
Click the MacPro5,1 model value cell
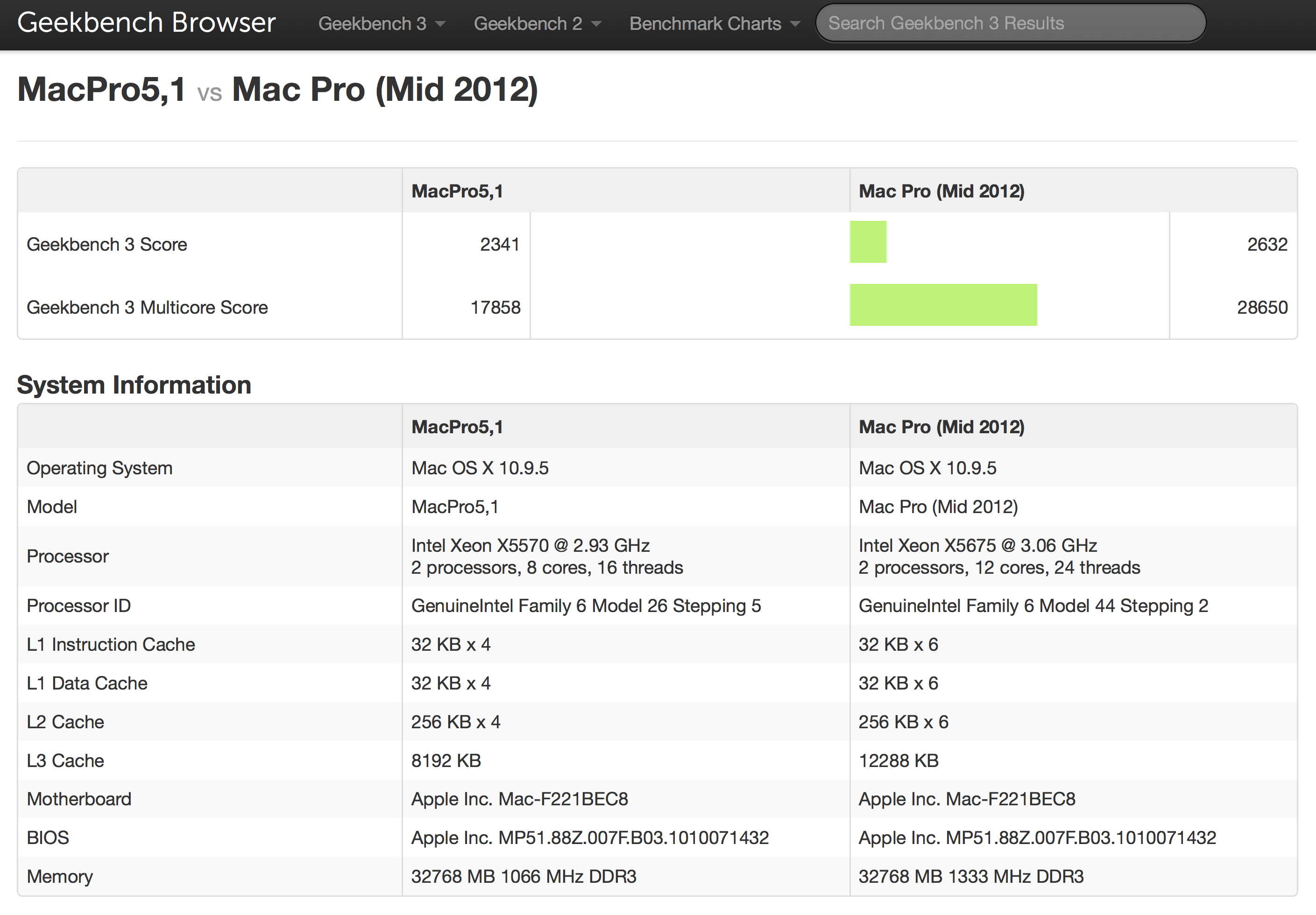pyautogui.click(x=455, y=507)
